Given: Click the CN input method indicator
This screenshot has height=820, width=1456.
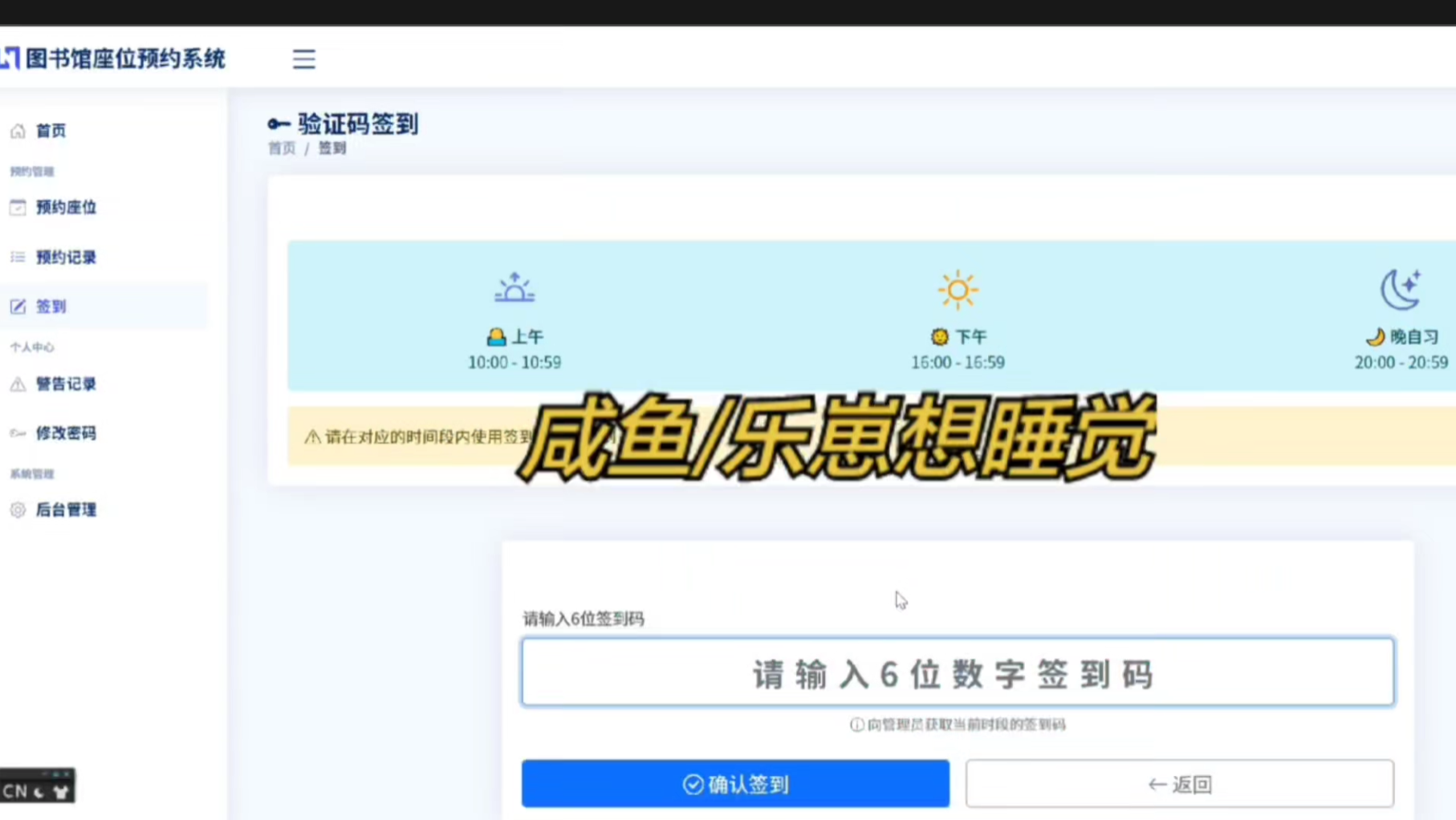Looking at the screenshot, I should 15,791.
